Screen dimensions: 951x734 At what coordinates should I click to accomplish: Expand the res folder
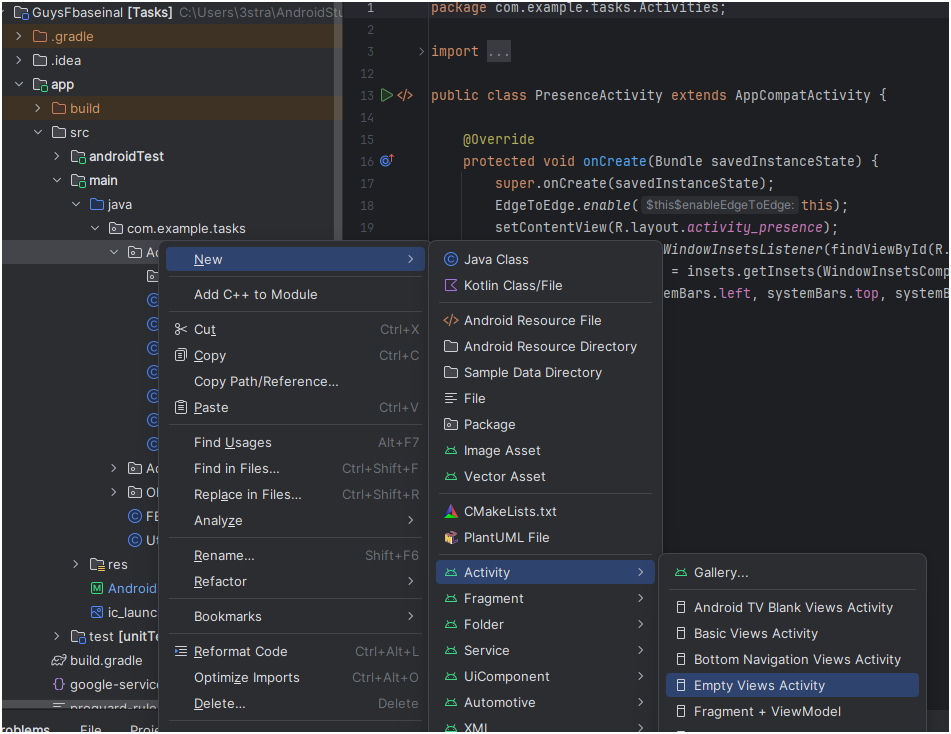point(75,565)
